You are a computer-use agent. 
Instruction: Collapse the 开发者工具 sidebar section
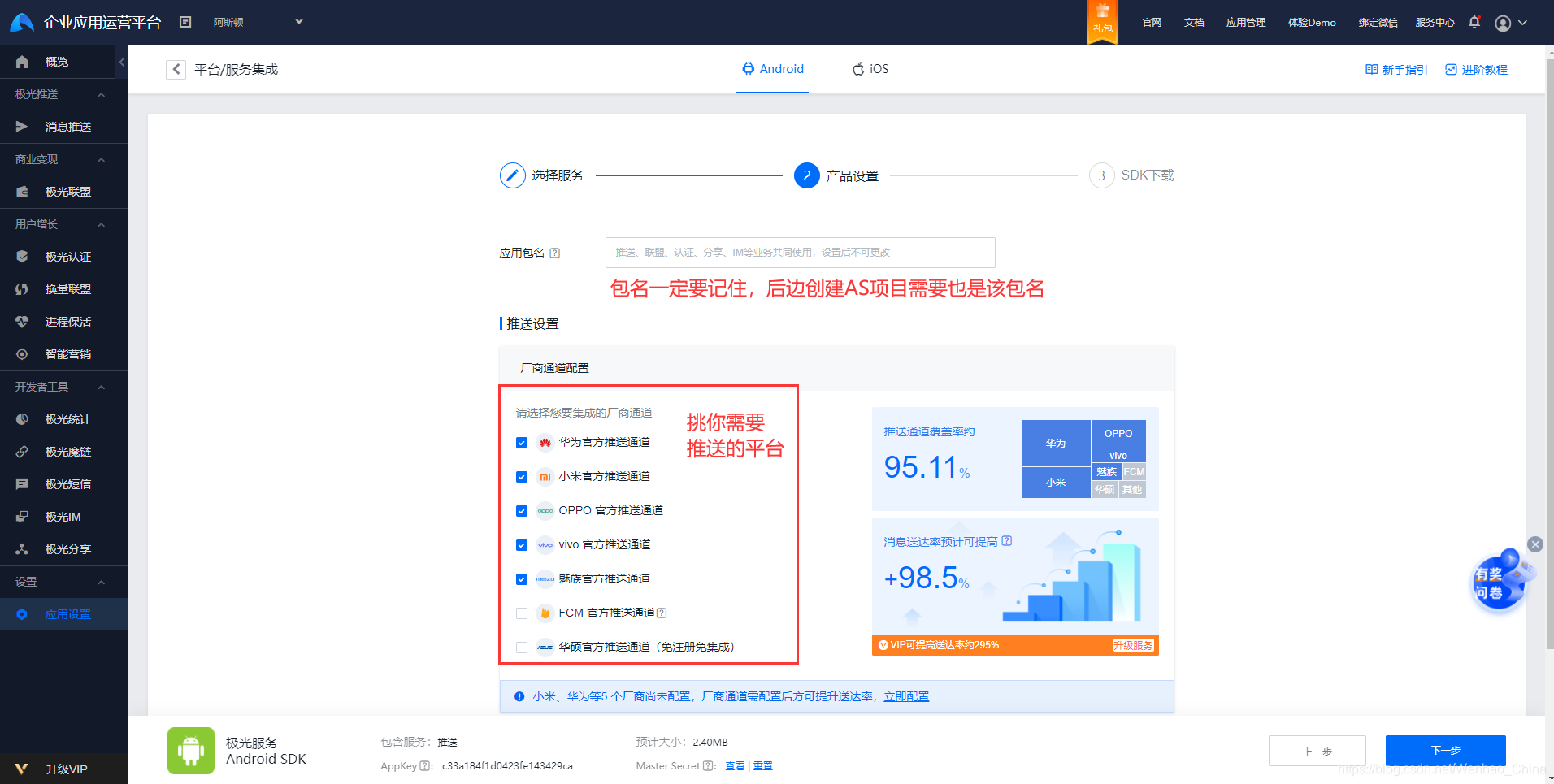pos(102,388)
